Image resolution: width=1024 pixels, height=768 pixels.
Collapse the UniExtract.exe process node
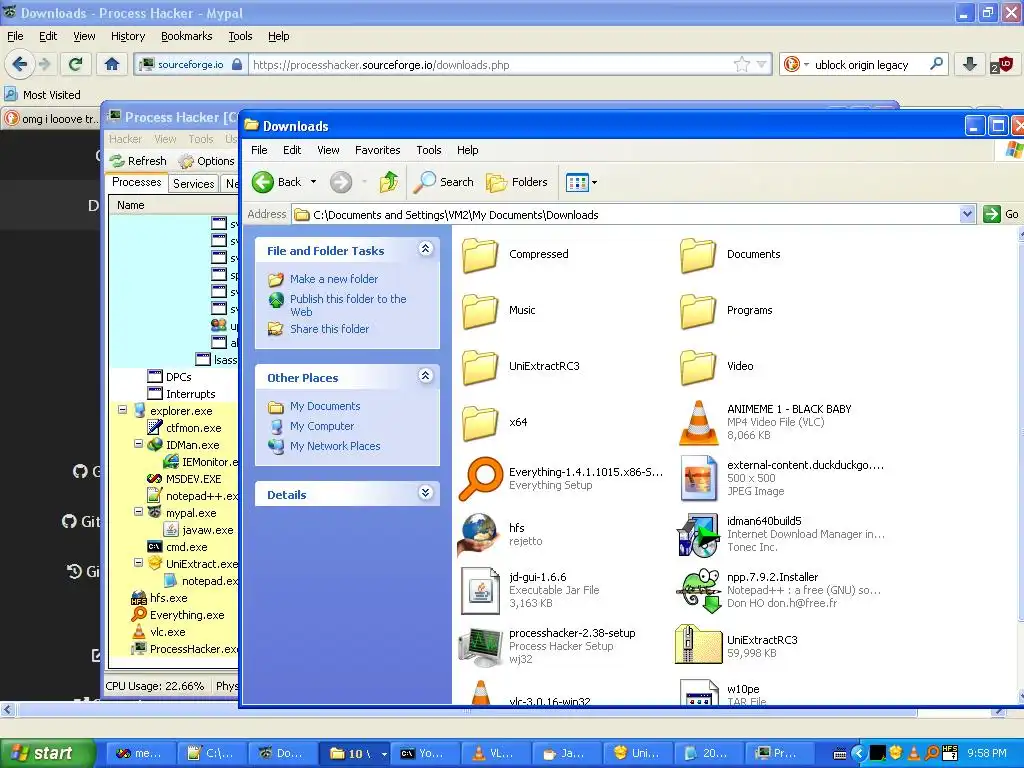pos(138,563)
